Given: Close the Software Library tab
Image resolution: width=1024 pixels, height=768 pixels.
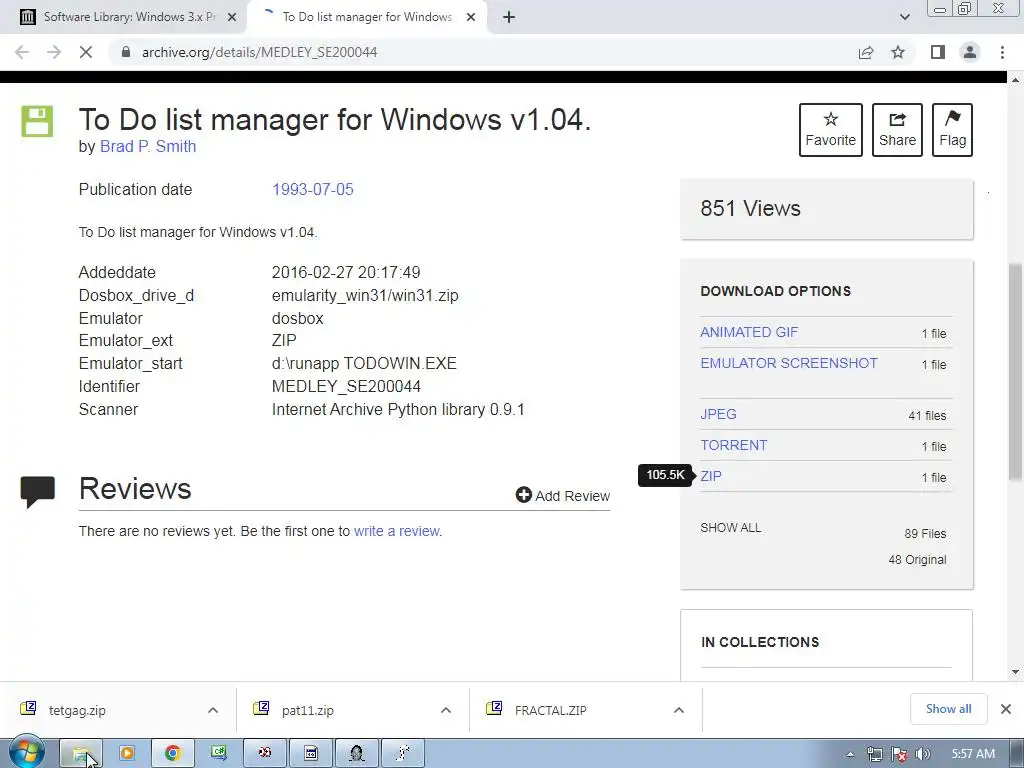Looking at the screenshot, I should coord(232,17).
